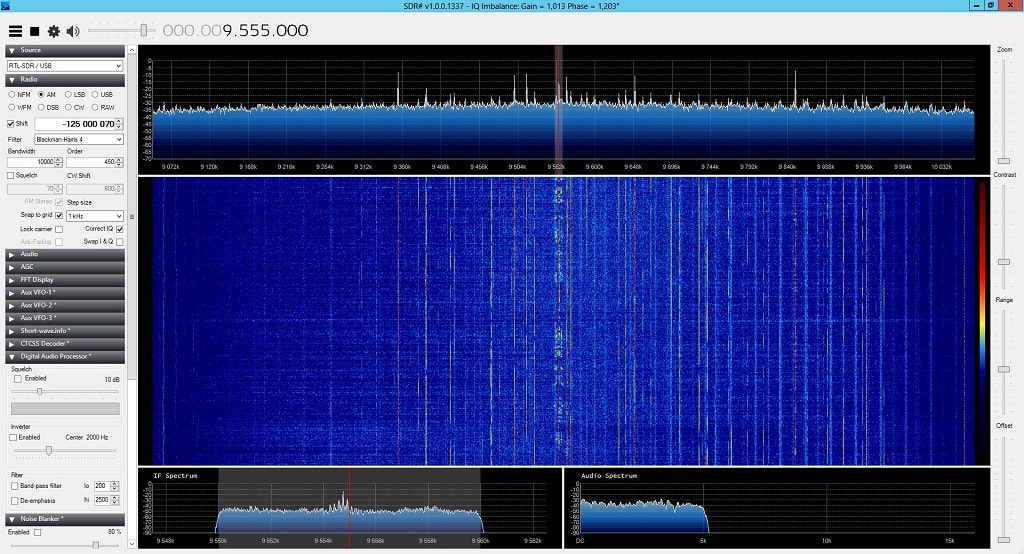The width and height of the screenshot is (1024, 554).
Task: Click the filter lo value field 200
Action: [101, 486]
